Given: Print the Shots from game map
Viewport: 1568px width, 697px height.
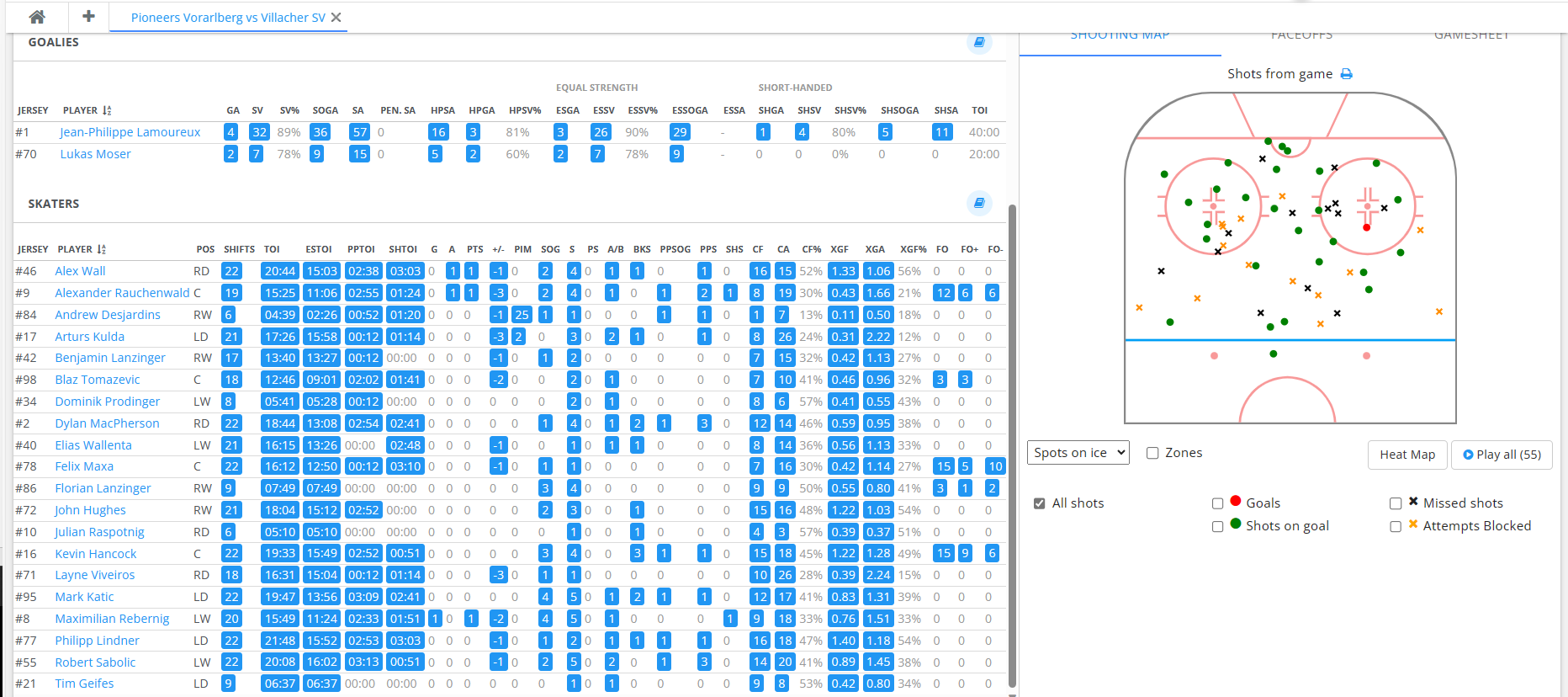Looking at the screenshot, I should (1346, 74).
